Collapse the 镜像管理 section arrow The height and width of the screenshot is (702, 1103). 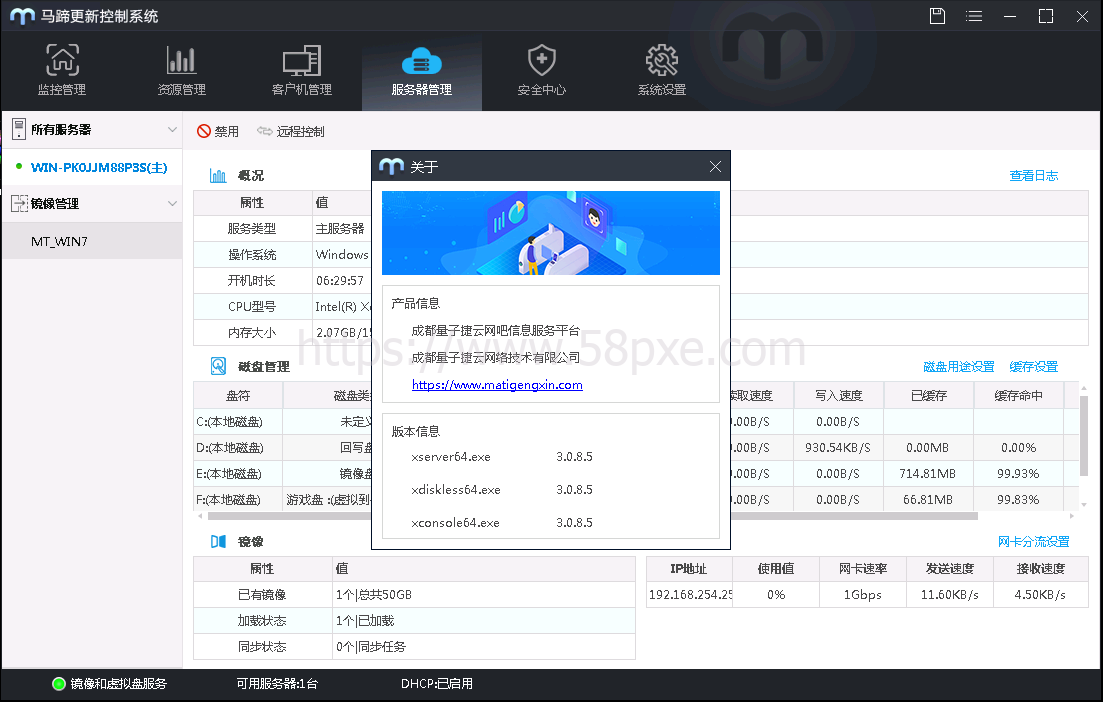click(172, 203)
